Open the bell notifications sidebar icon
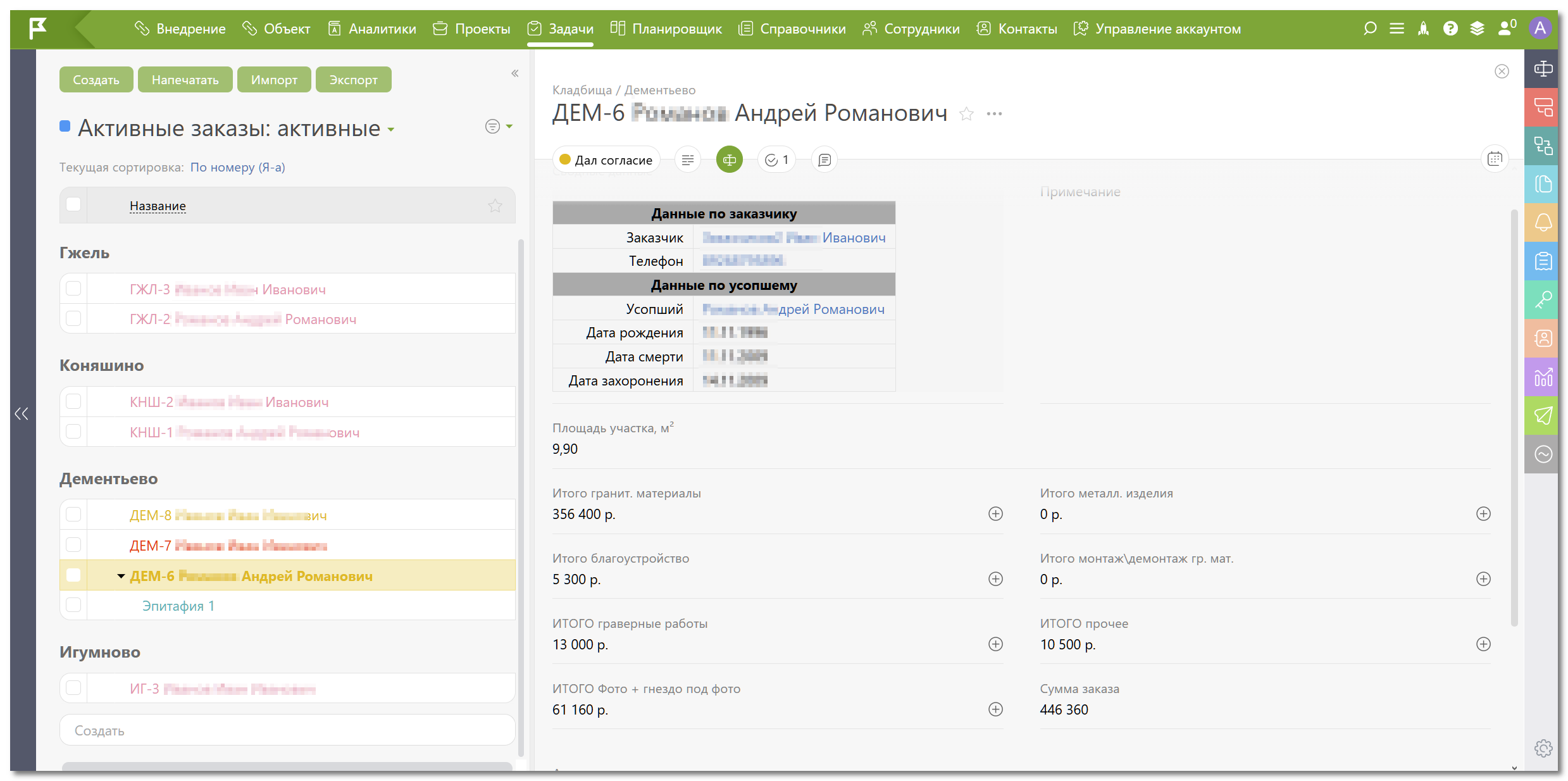The width and height of the screenshot is (1568, 781). coord(1543,222)
